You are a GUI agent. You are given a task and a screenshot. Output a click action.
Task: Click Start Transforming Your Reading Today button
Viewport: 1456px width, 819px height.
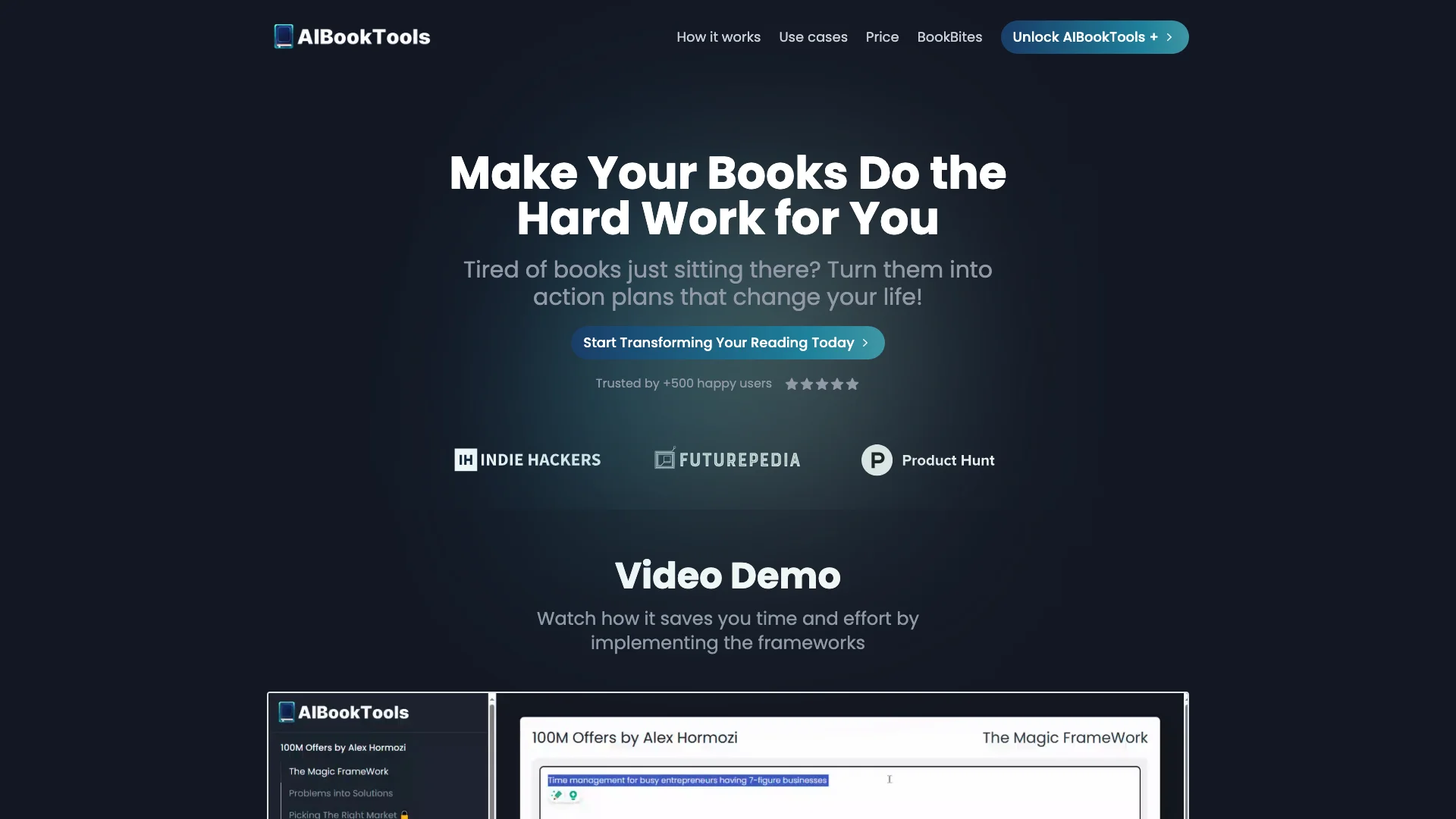coord(727,343)
